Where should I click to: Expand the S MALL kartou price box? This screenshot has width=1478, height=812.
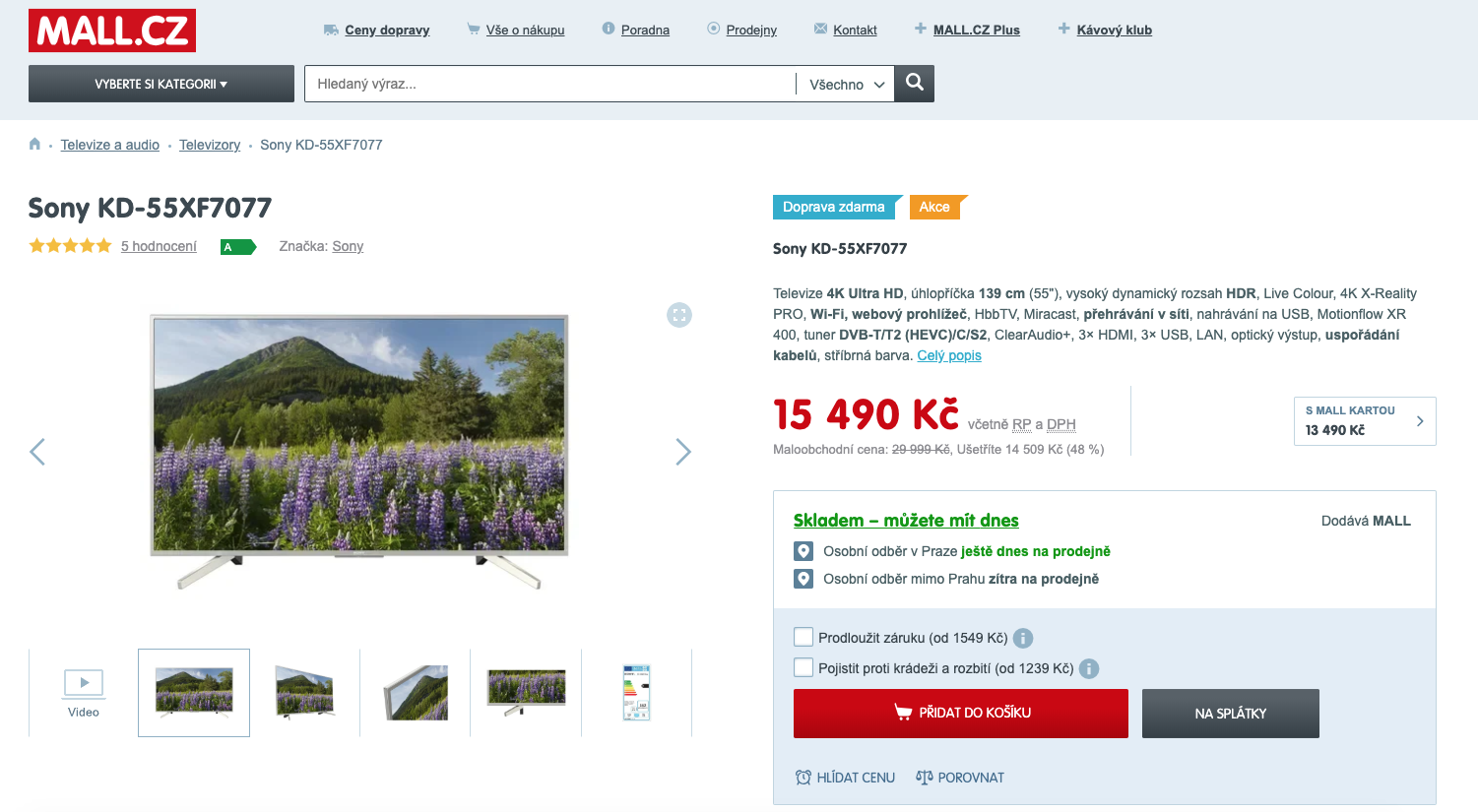[x=1365, y=421]
